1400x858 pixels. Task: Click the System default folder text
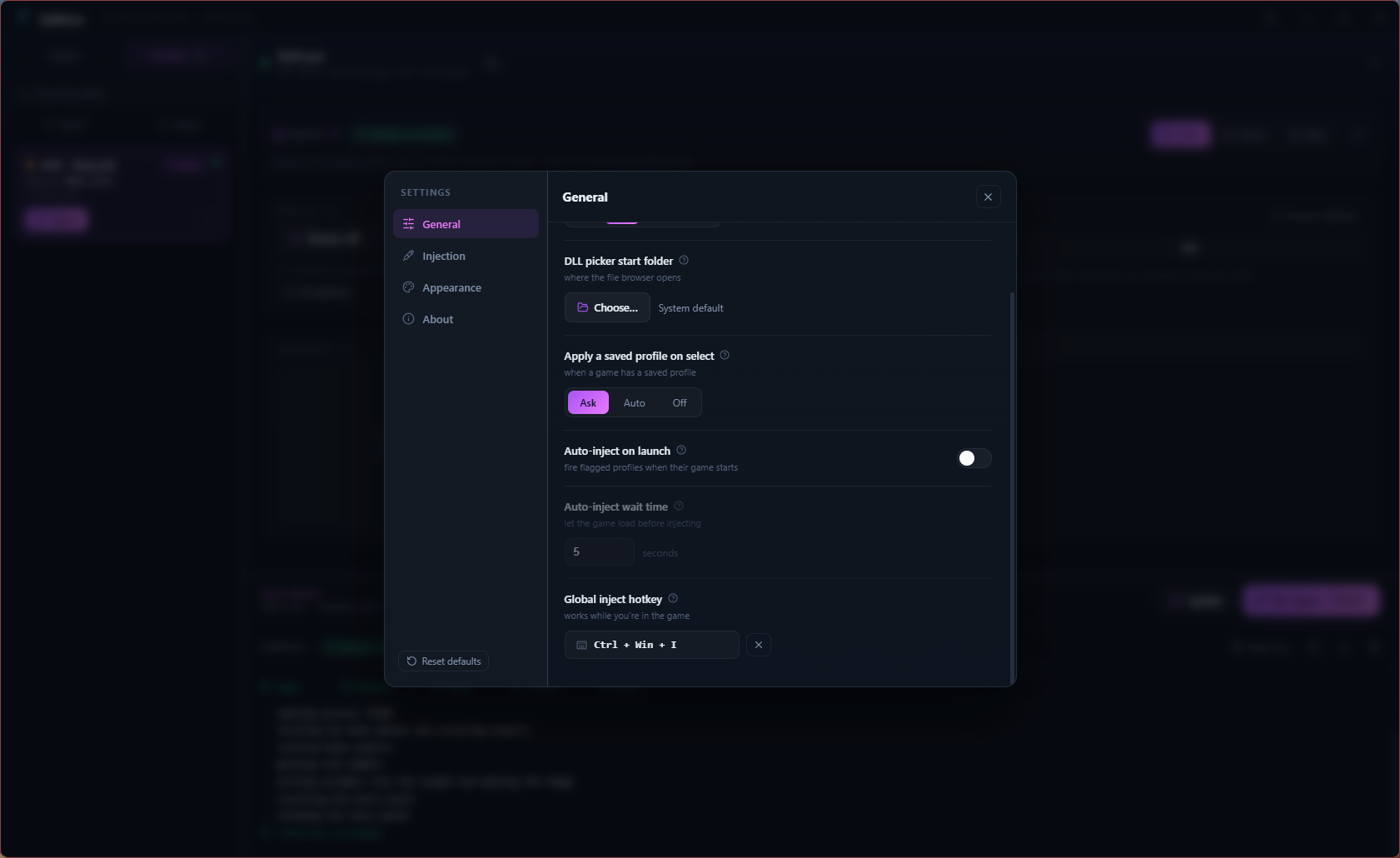[690, 308]
